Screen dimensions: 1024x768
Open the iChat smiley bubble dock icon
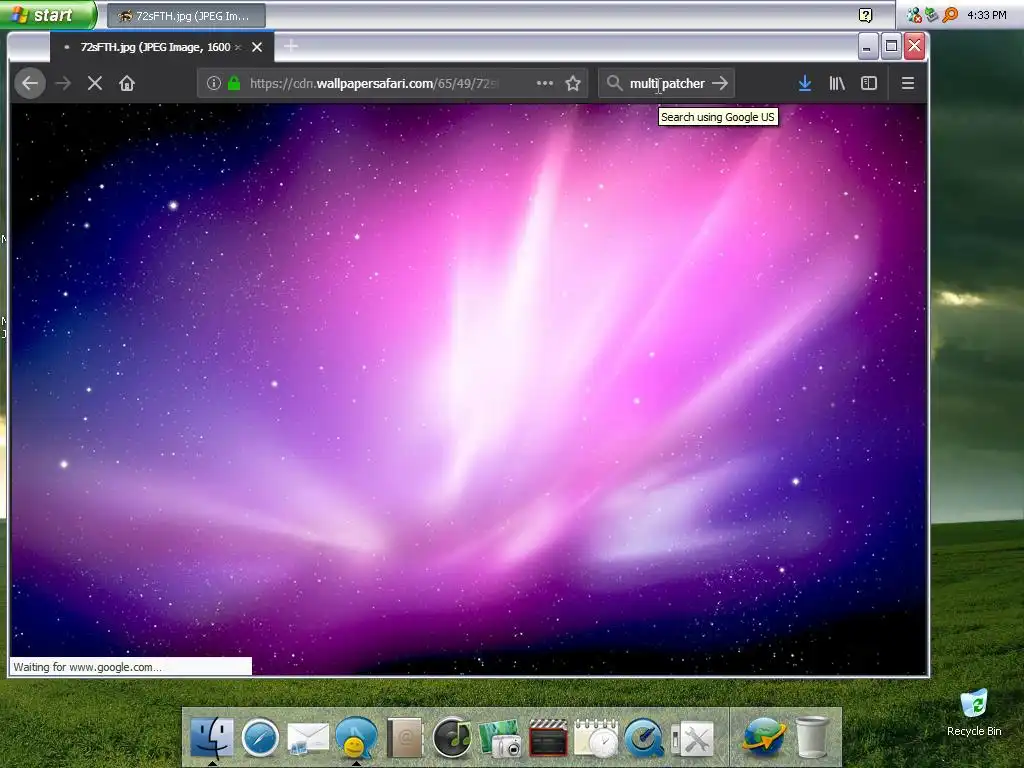tap(356, 738)
